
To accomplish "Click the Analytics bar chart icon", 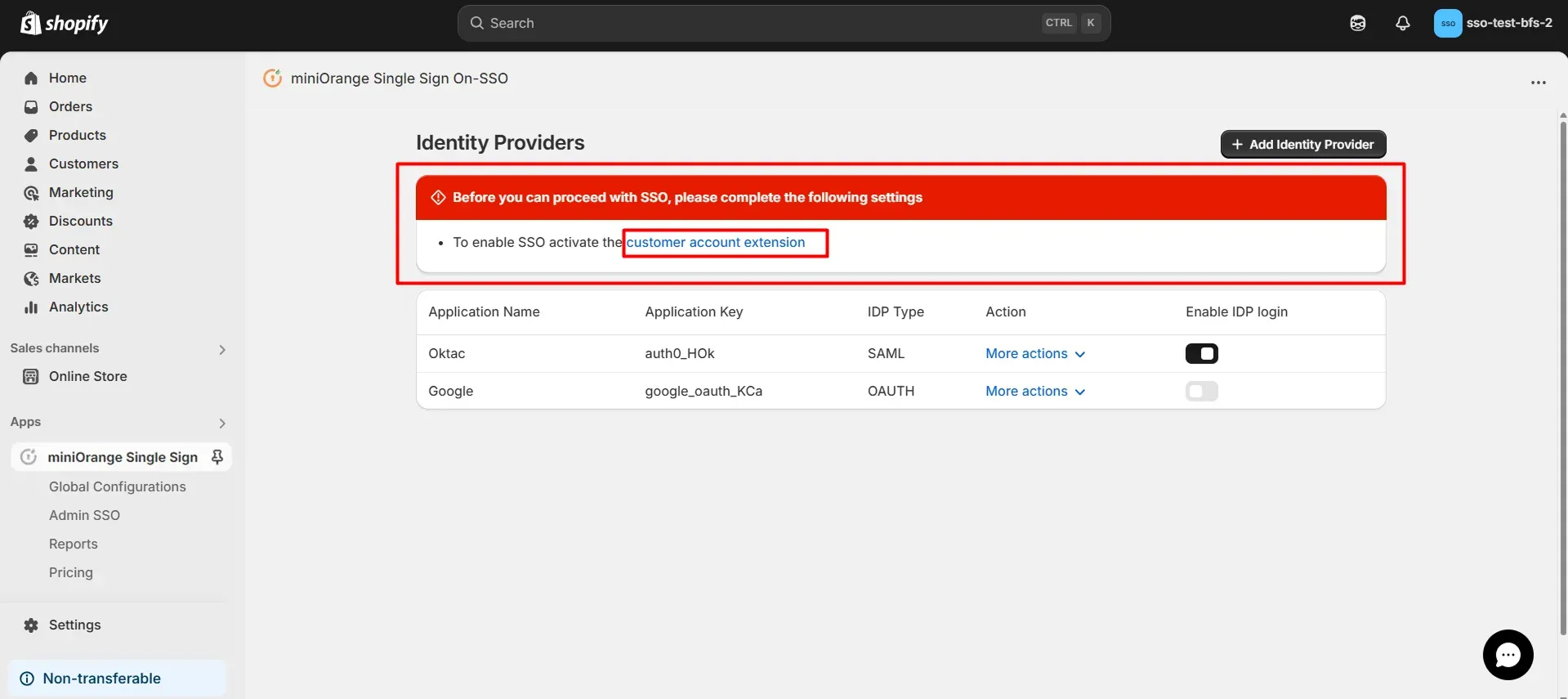I will pyautogui.click(x=31, y=307).
